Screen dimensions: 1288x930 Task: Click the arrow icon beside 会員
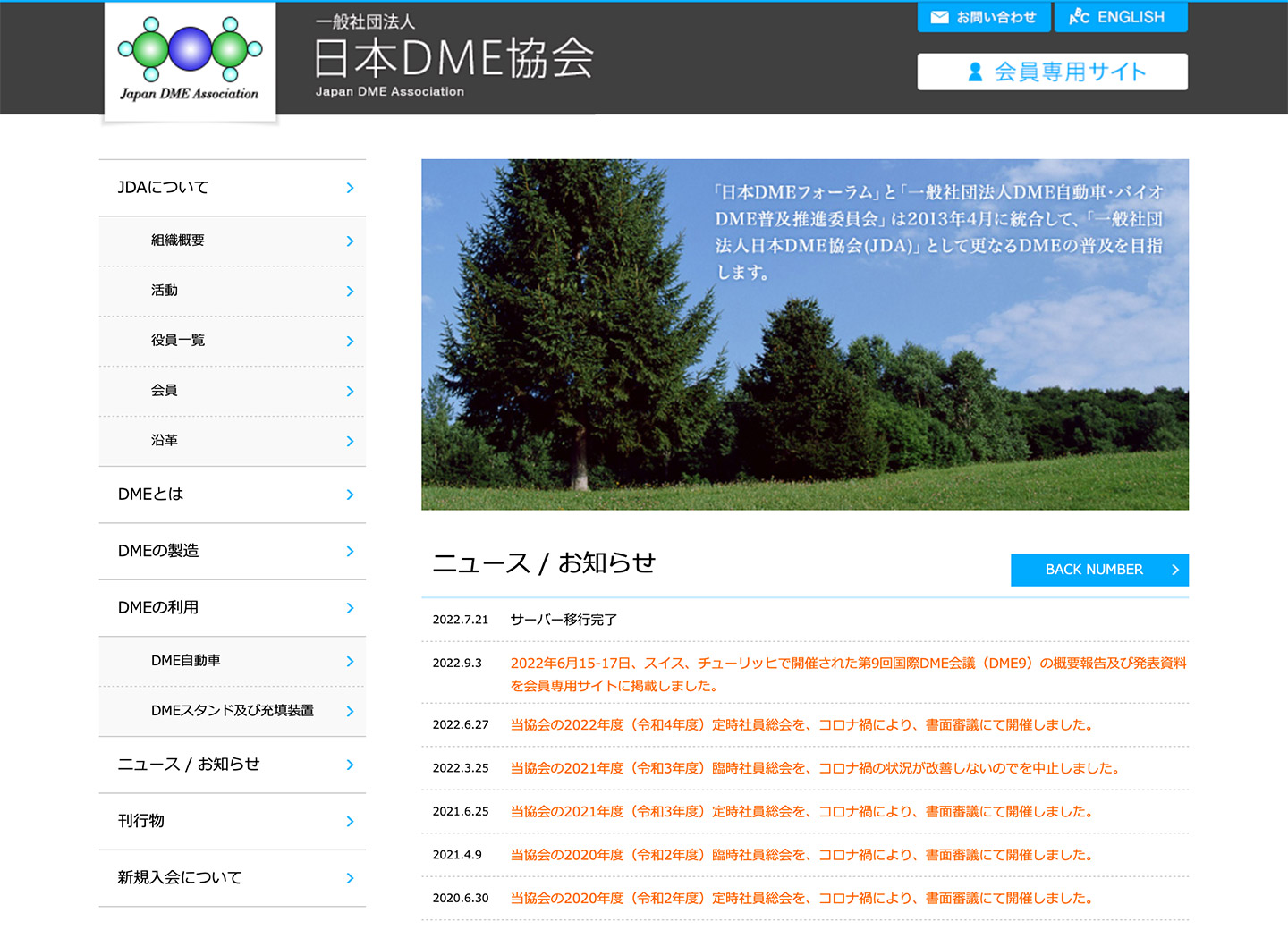point(351,391)
